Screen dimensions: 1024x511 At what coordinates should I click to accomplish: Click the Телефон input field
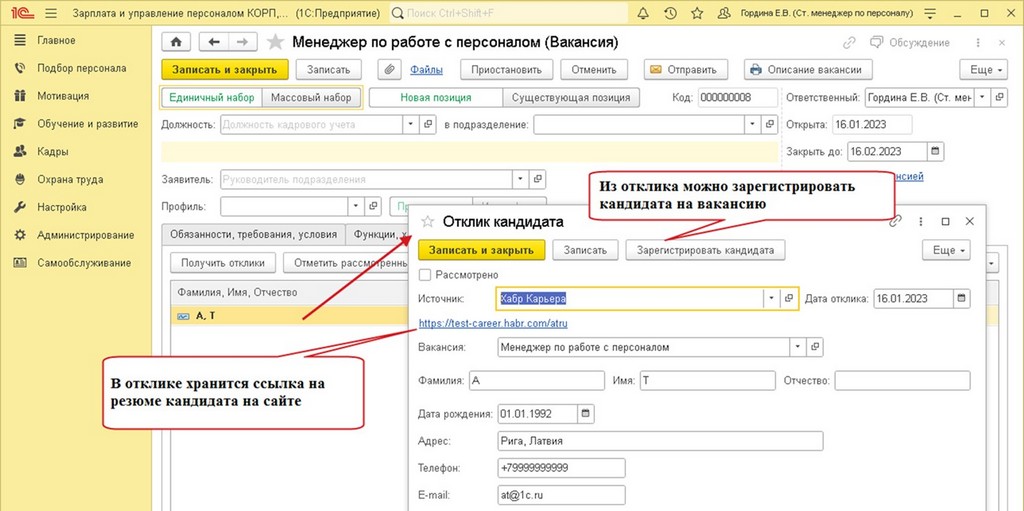coord(561,468)
